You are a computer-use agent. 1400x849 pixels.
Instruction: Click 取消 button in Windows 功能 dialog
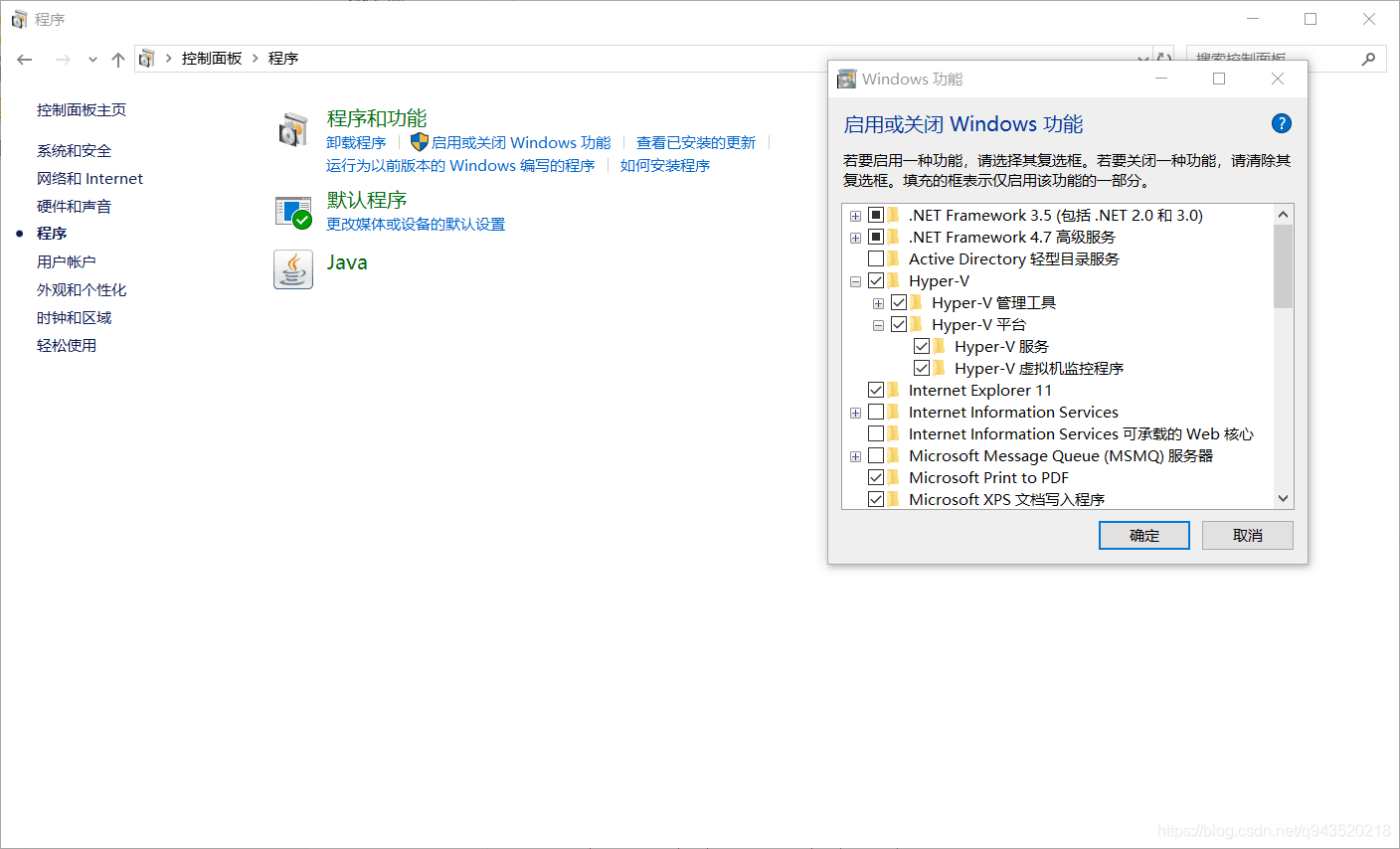click(1248, 535)
